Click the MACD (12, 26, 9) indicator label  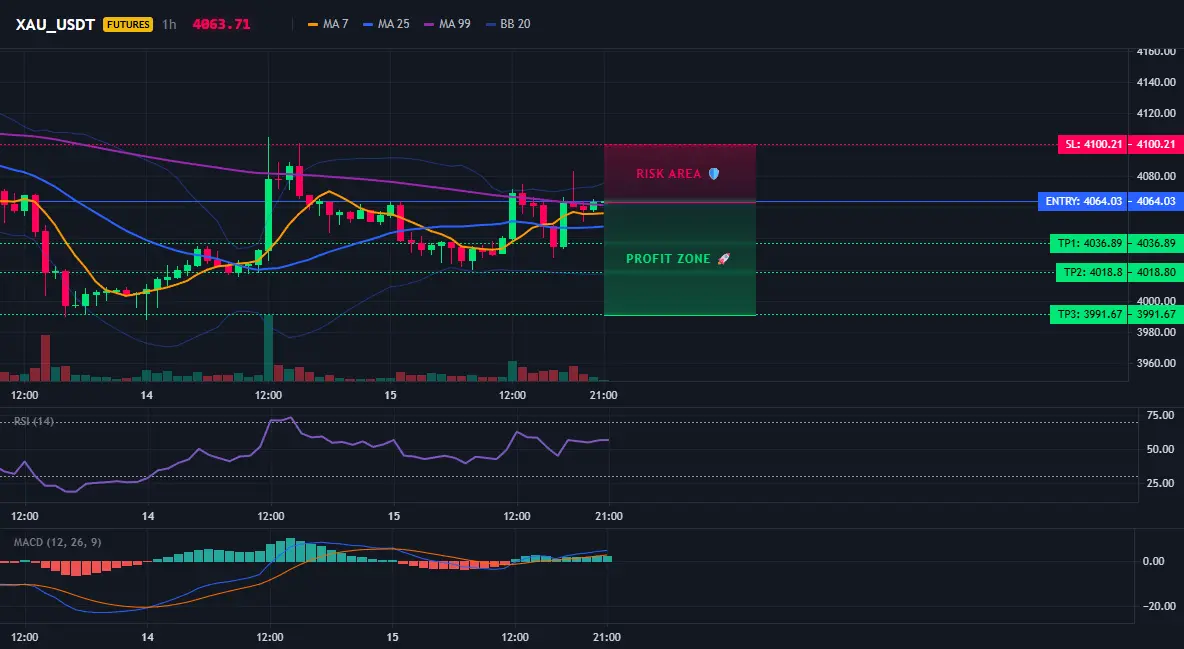coord(57,542)
